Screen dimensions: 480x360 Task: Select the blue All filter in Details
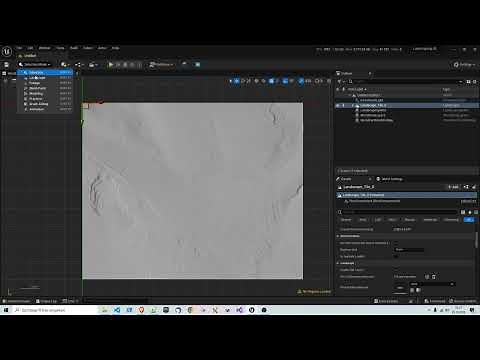click(x=469, y=220)
